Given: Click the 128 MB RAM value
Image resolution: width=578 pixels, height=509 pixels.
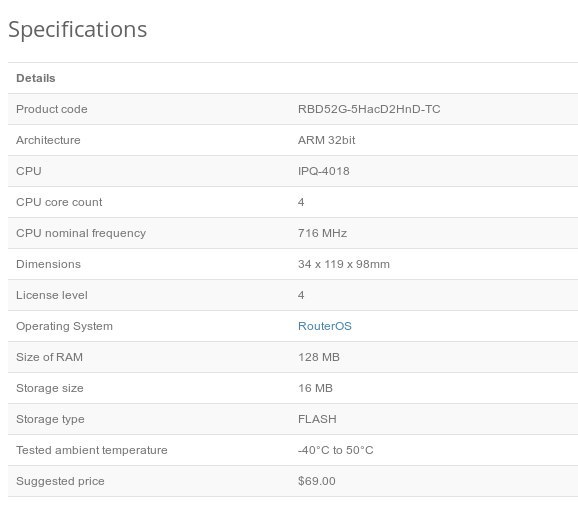Looking at the screenshot, I should click(319, 357).
